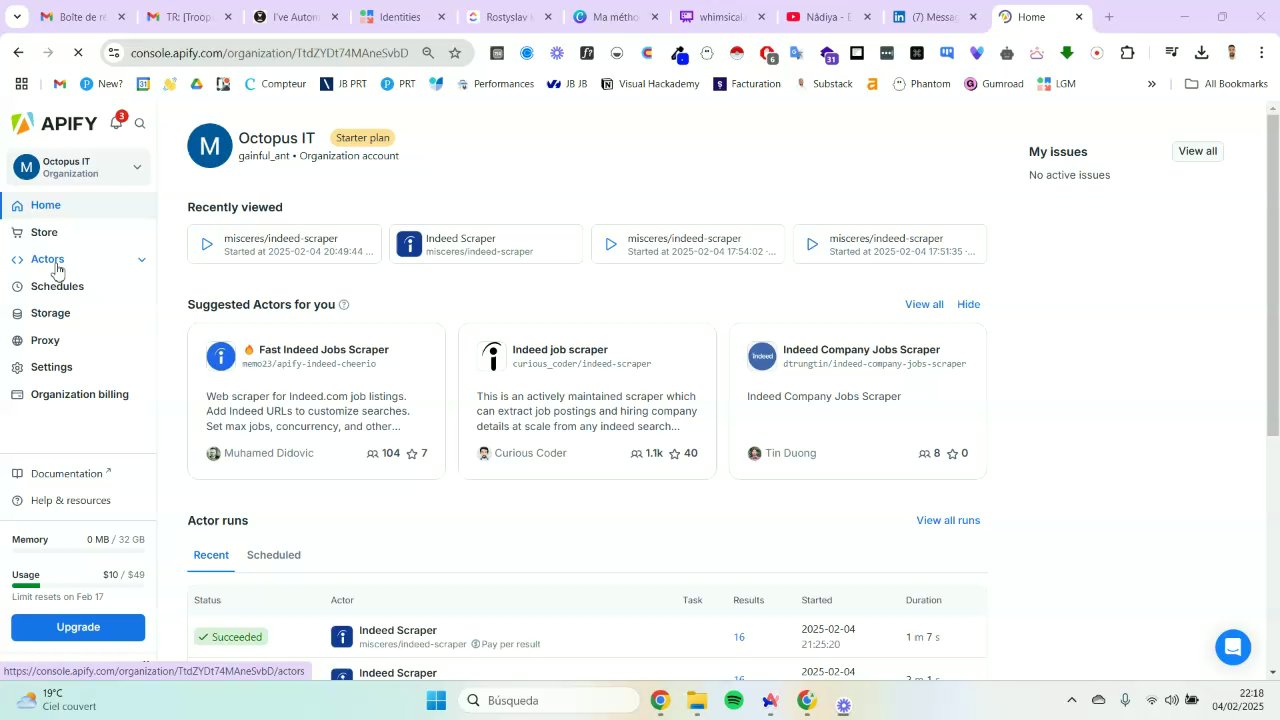Image resolution: width=1280 pixels, height=720 pixels.
Task: Open Performances bookmark
Action: click(x=495, y=84)
